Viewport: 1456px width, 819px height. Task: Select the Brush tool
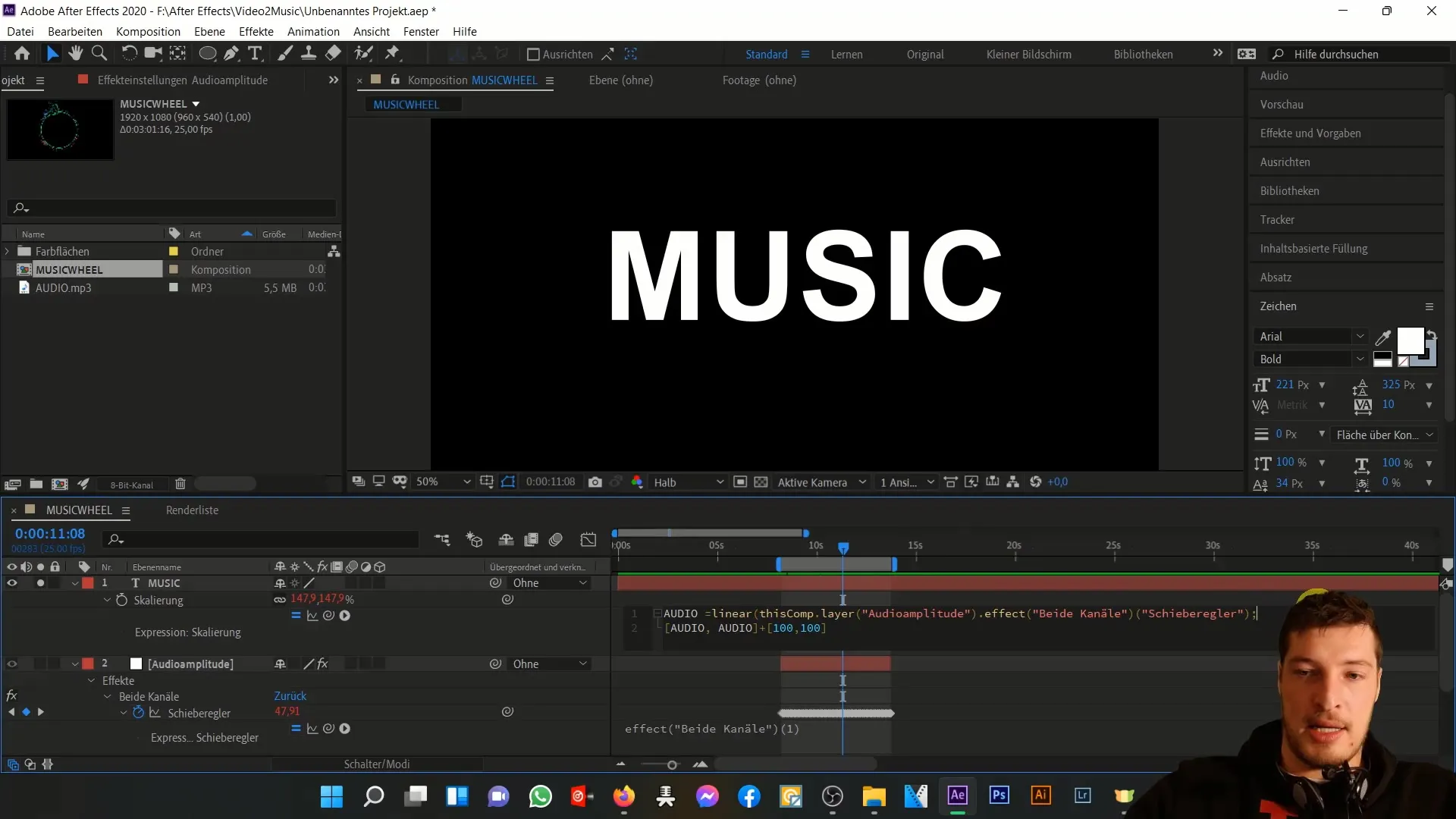pos(285,54)
